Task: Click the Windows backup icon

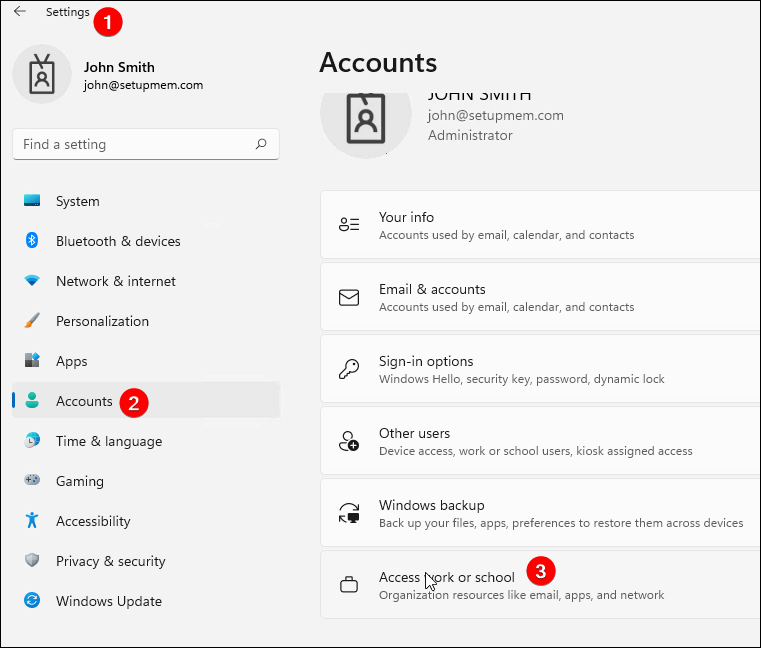Action: (349, 513)
